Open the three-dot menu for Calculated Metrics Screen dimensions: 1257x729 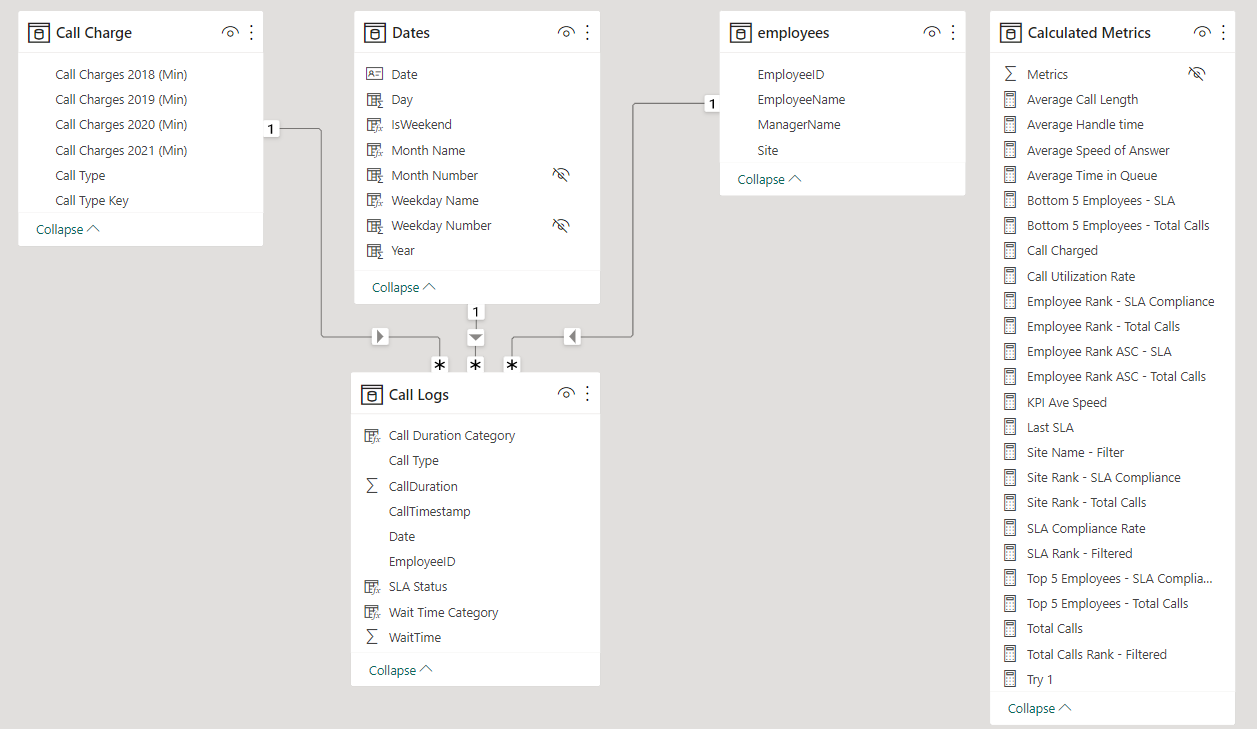[x=1223, y=31]
